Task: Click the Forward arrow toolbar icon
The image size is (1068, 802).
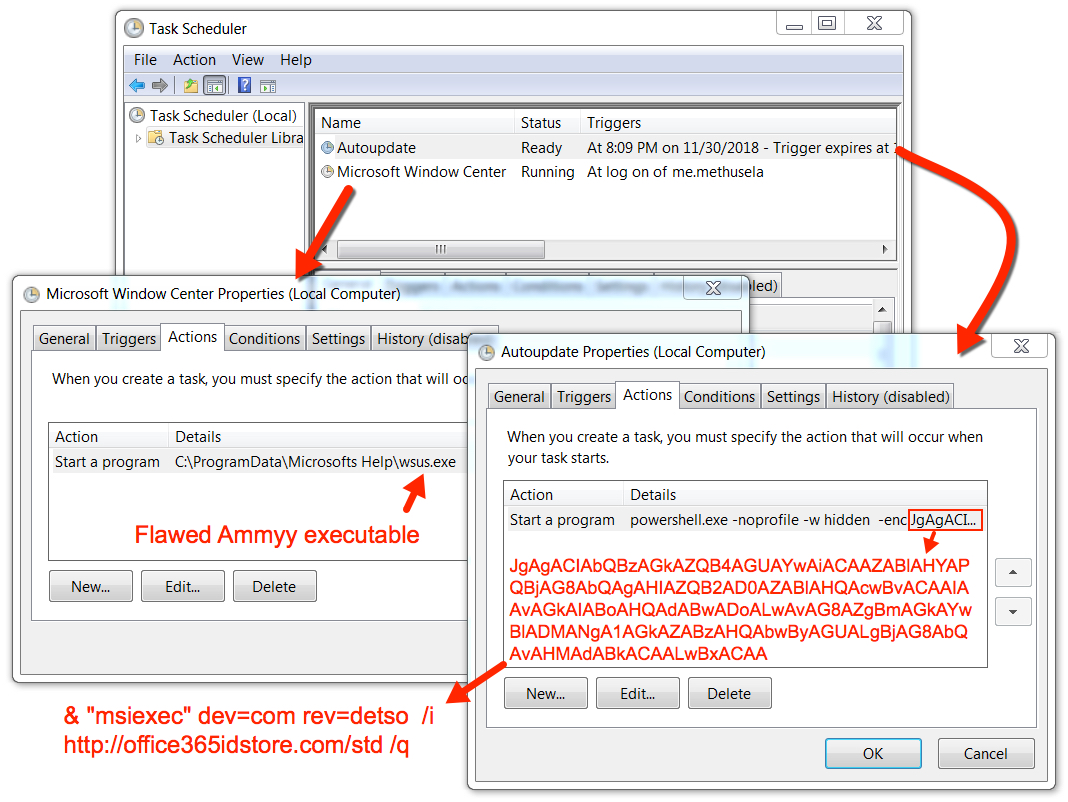Action: (160, 85)
